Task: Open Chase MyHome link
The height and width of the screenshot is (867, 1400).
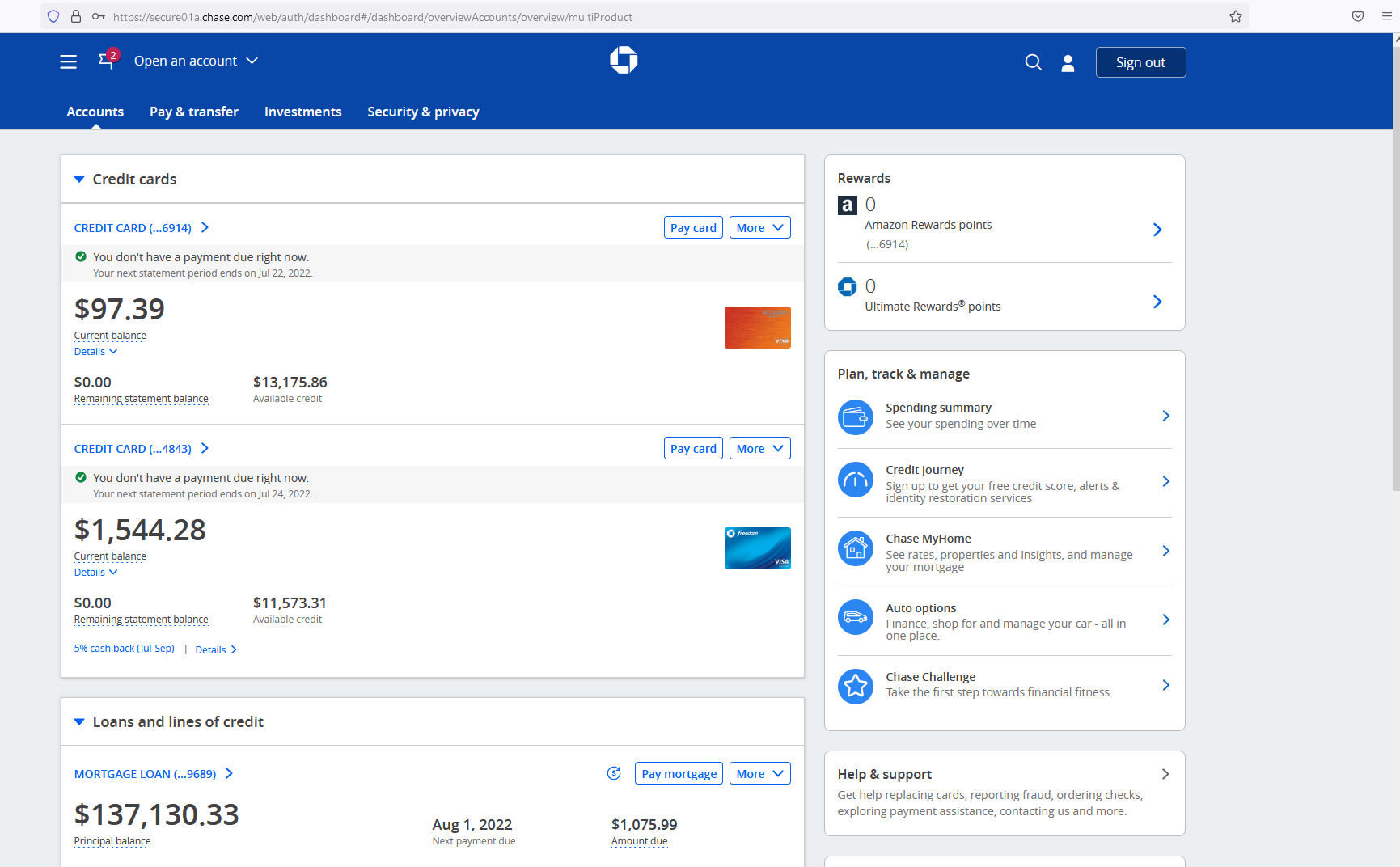Action: point(1005,552)
